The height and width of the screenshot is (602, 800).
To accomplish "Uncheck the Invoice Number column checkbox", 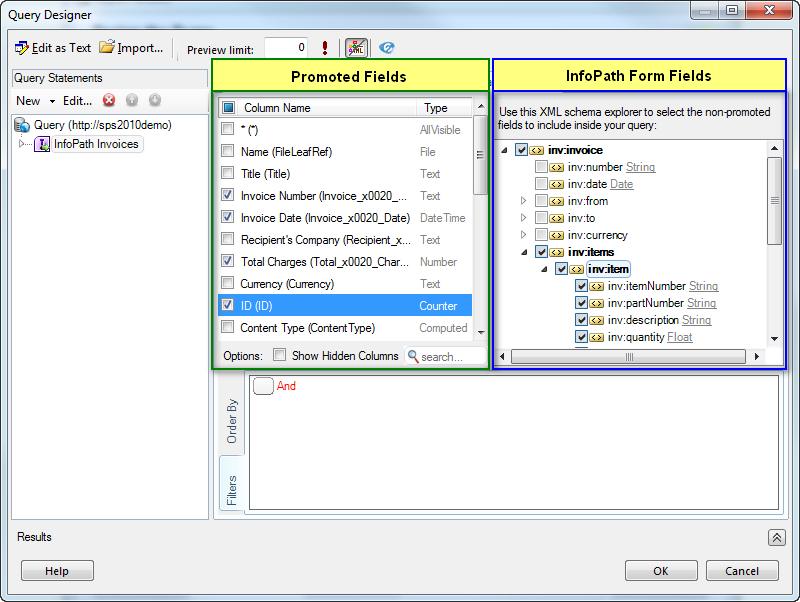I will 228,196.
